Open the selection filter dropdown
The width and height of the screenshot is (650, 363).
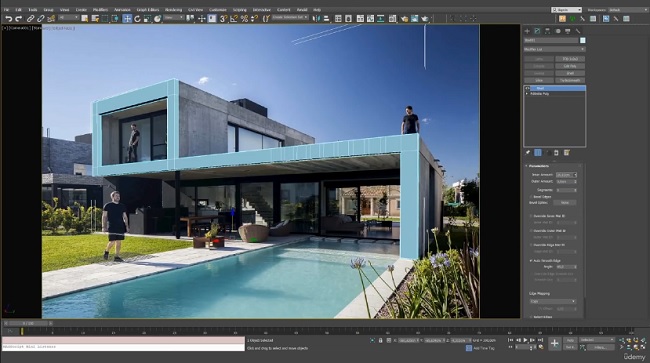pos(68,18)
